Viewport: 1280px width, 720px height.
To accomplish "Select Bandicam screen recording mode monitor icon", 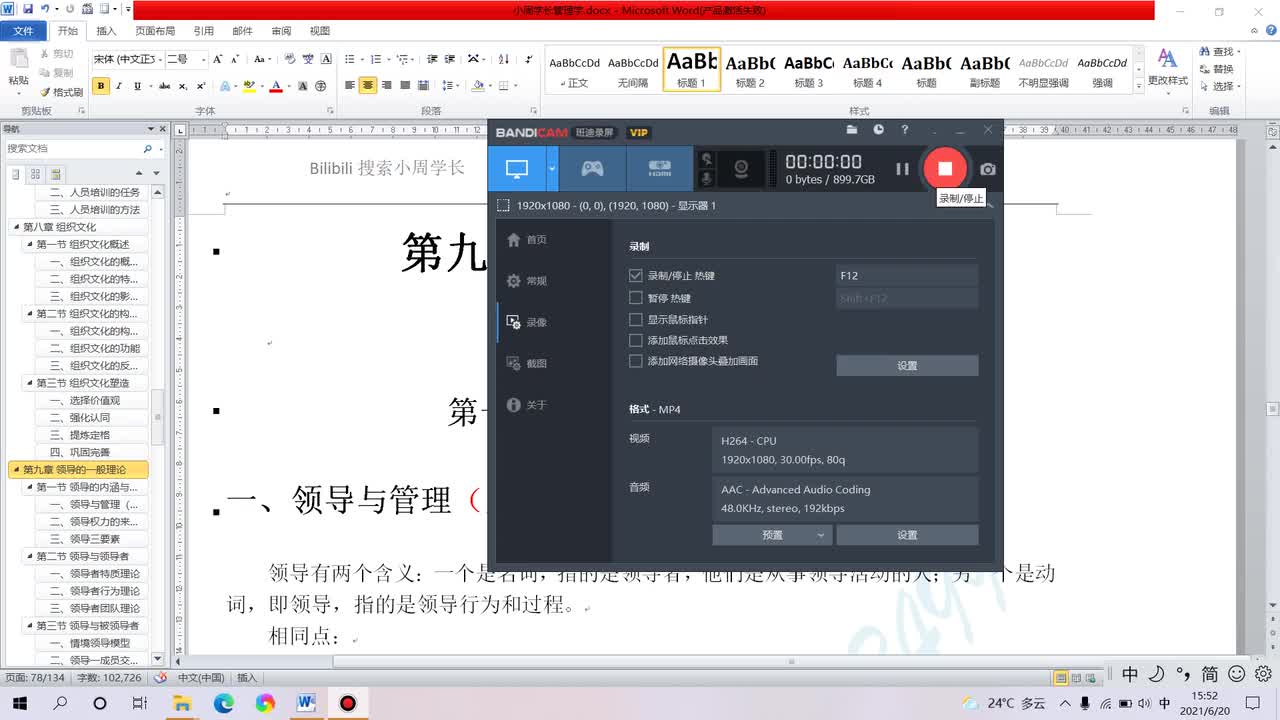I will pos(517,169).
